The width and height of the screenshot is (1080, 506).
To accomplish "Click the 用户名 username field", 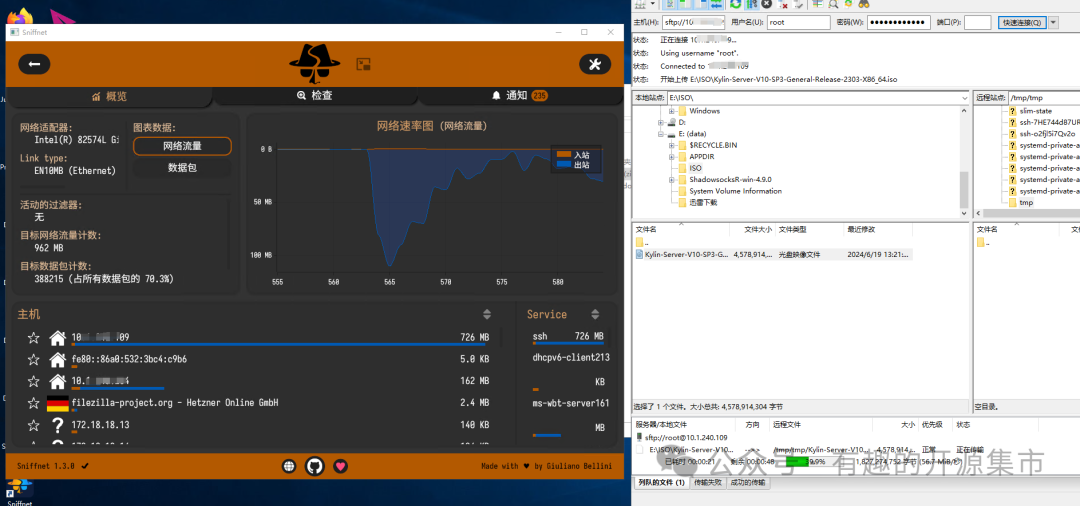I will [799, 22].
